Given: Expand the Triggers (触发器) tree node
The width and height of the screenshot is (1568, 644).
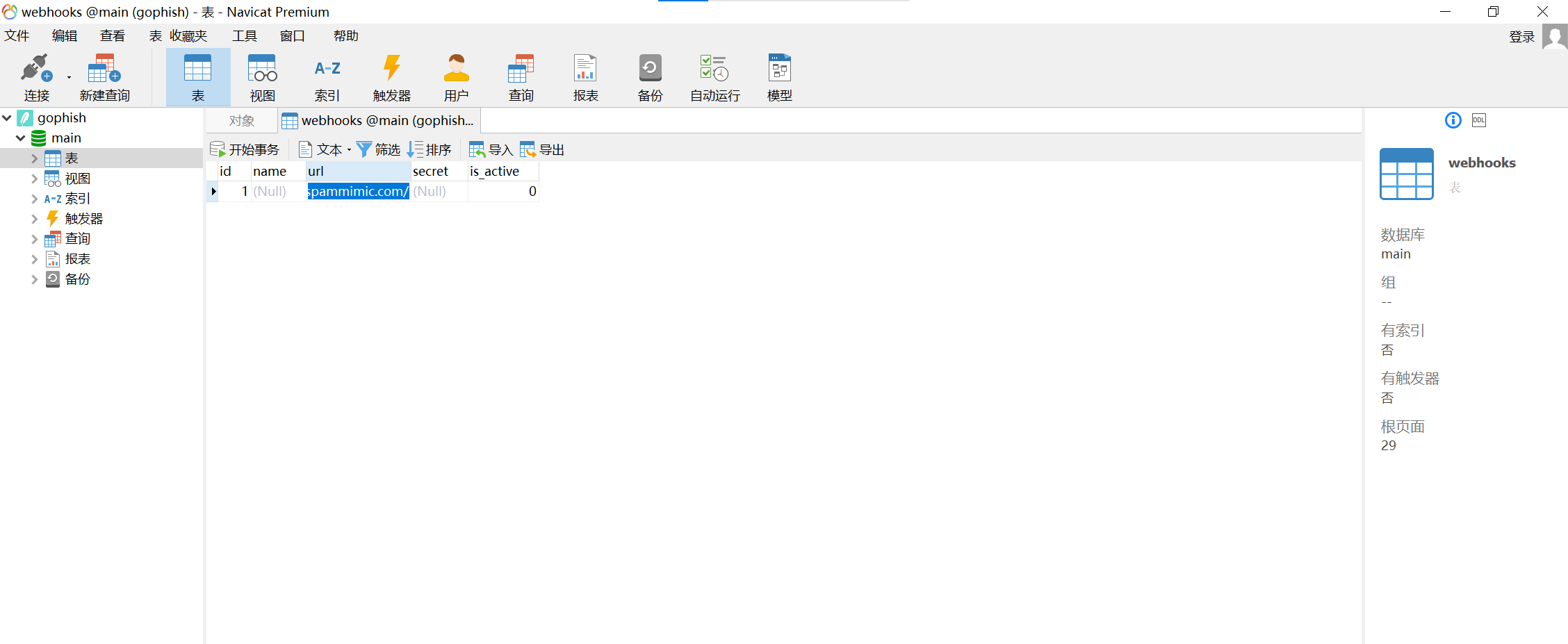Looking at the screenshot, I should pos(35,219).
